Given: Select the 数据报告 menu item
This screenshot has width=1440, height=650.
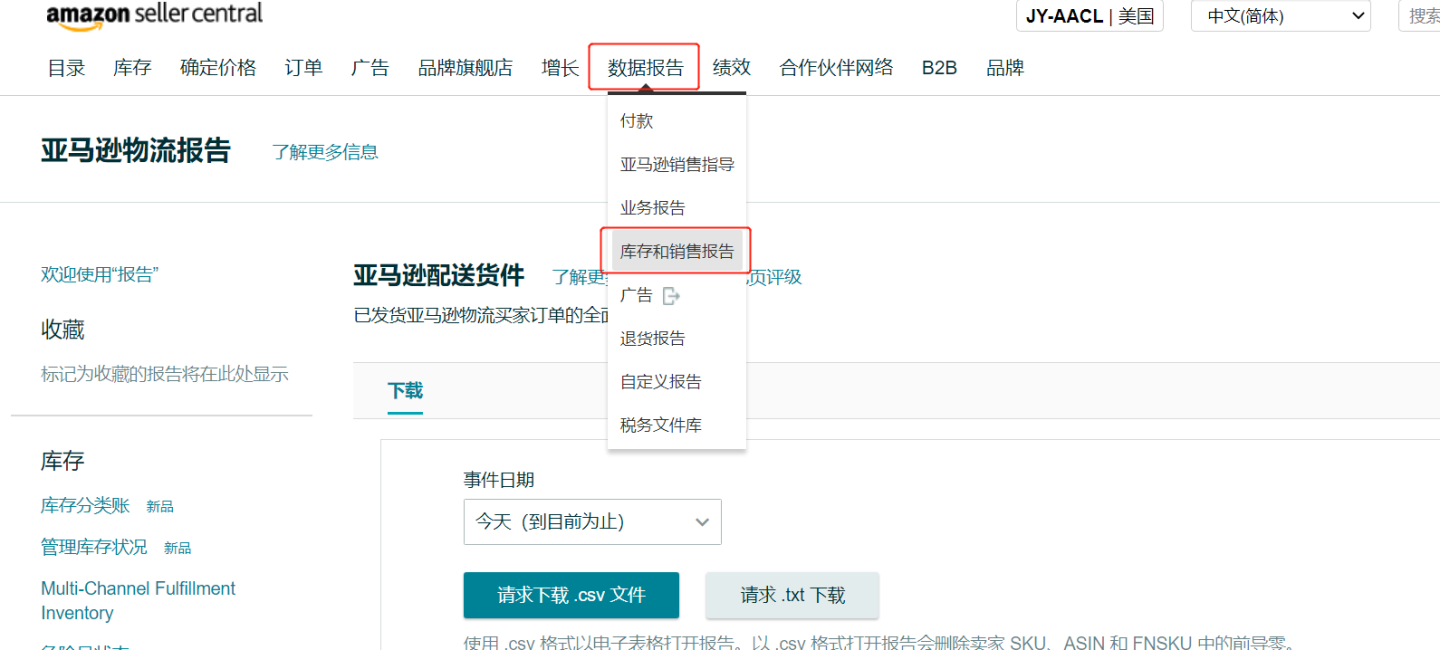Looking at the screenshot, I should point(644,67).
